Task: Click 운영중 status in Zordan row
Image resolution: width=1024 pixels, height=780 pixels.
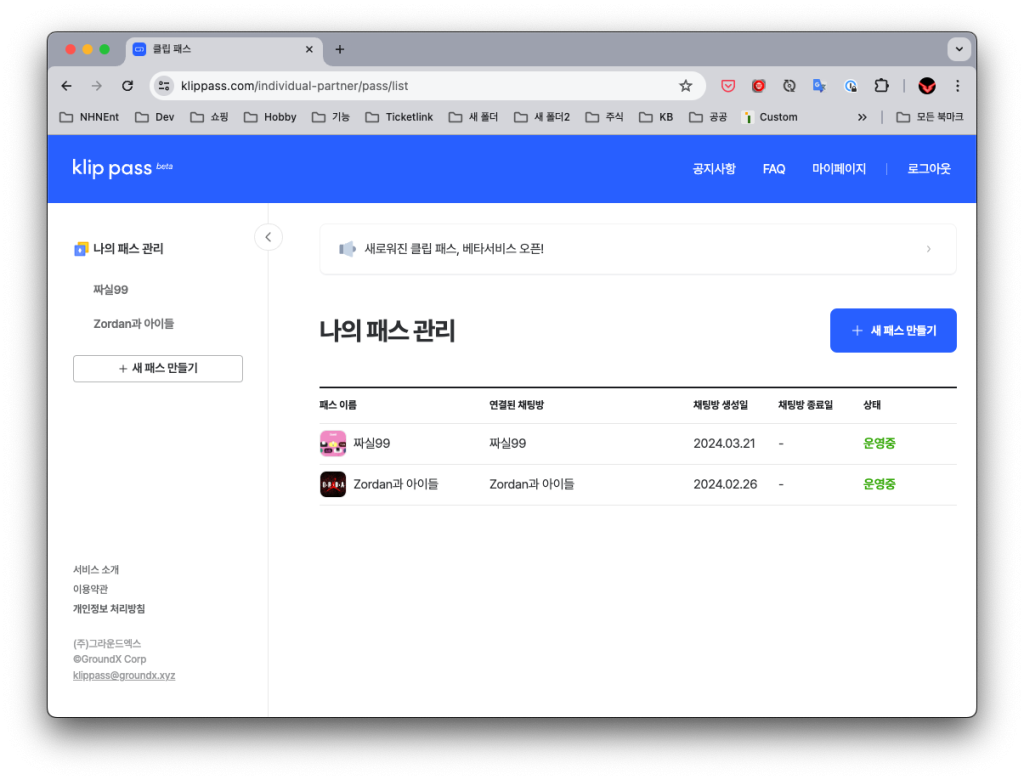Action: tap(879, 484)
